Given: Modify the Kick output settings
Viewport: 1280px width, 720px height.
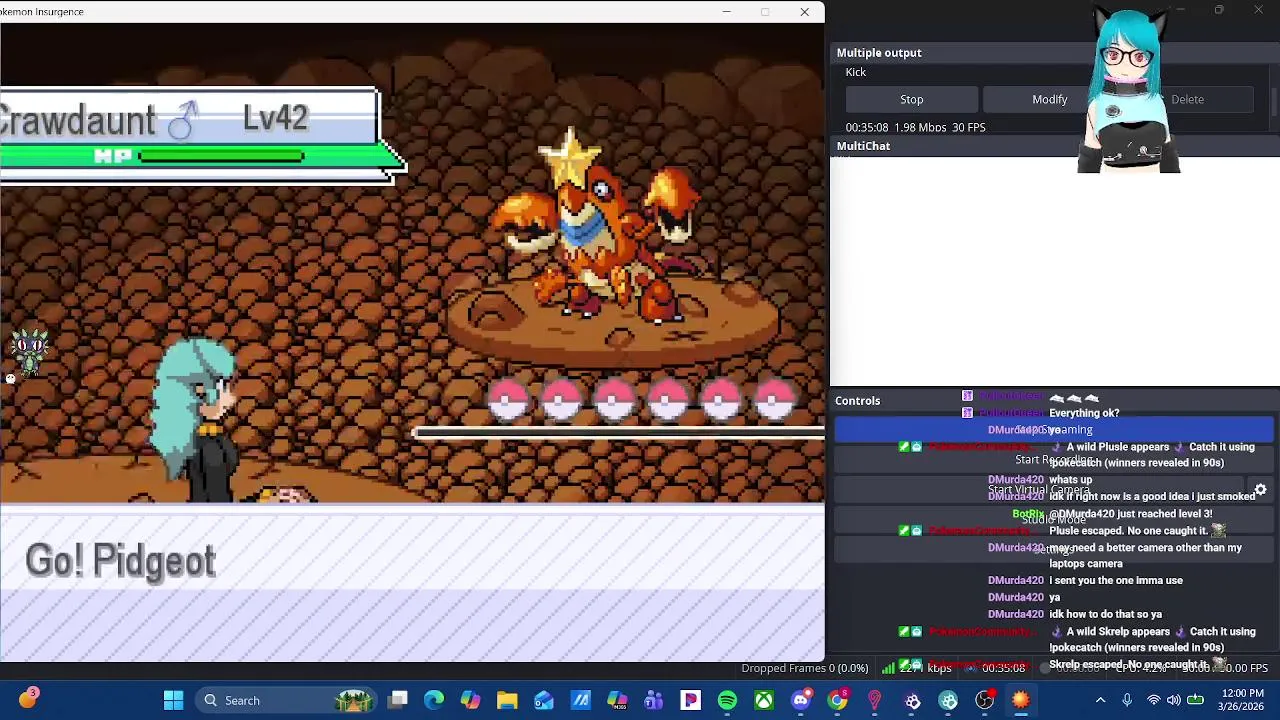Looking at the screenshot, I should point(1049,99).
